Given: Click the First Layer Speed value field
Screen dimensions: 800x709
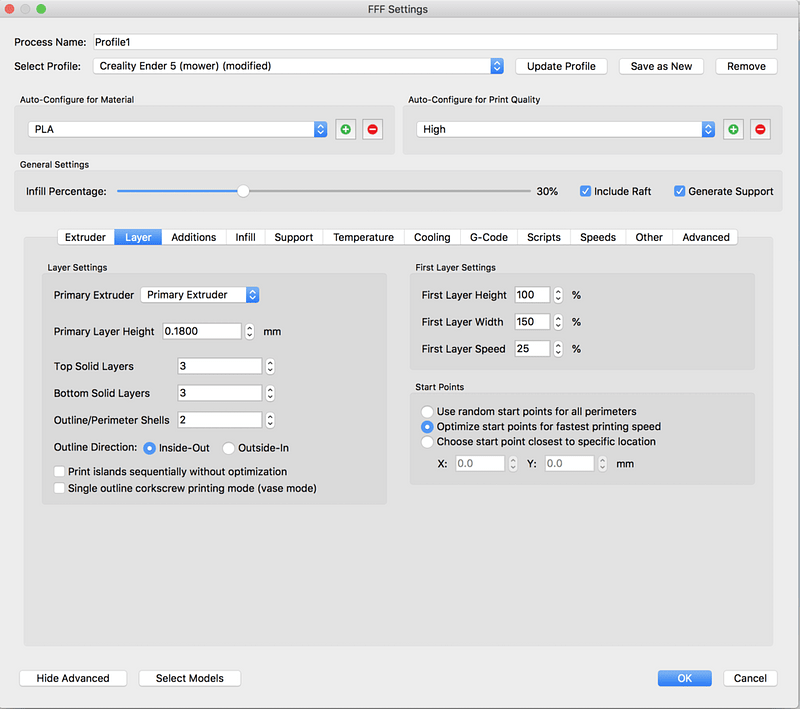Looking at the screenshot, I should pyautogui.click(x=532, y=349).
